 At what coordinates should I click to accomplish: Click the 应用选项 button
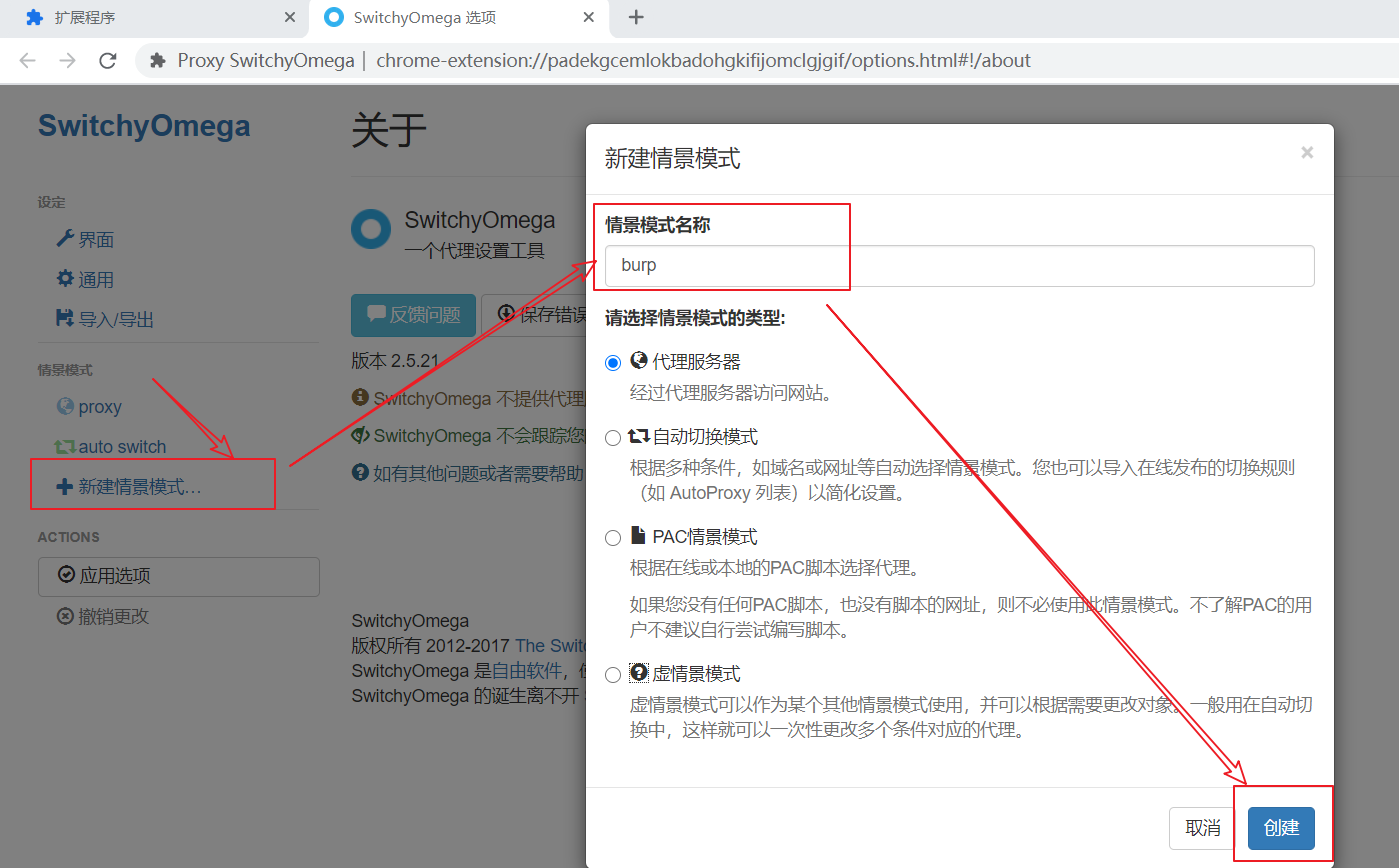[179, 576]
